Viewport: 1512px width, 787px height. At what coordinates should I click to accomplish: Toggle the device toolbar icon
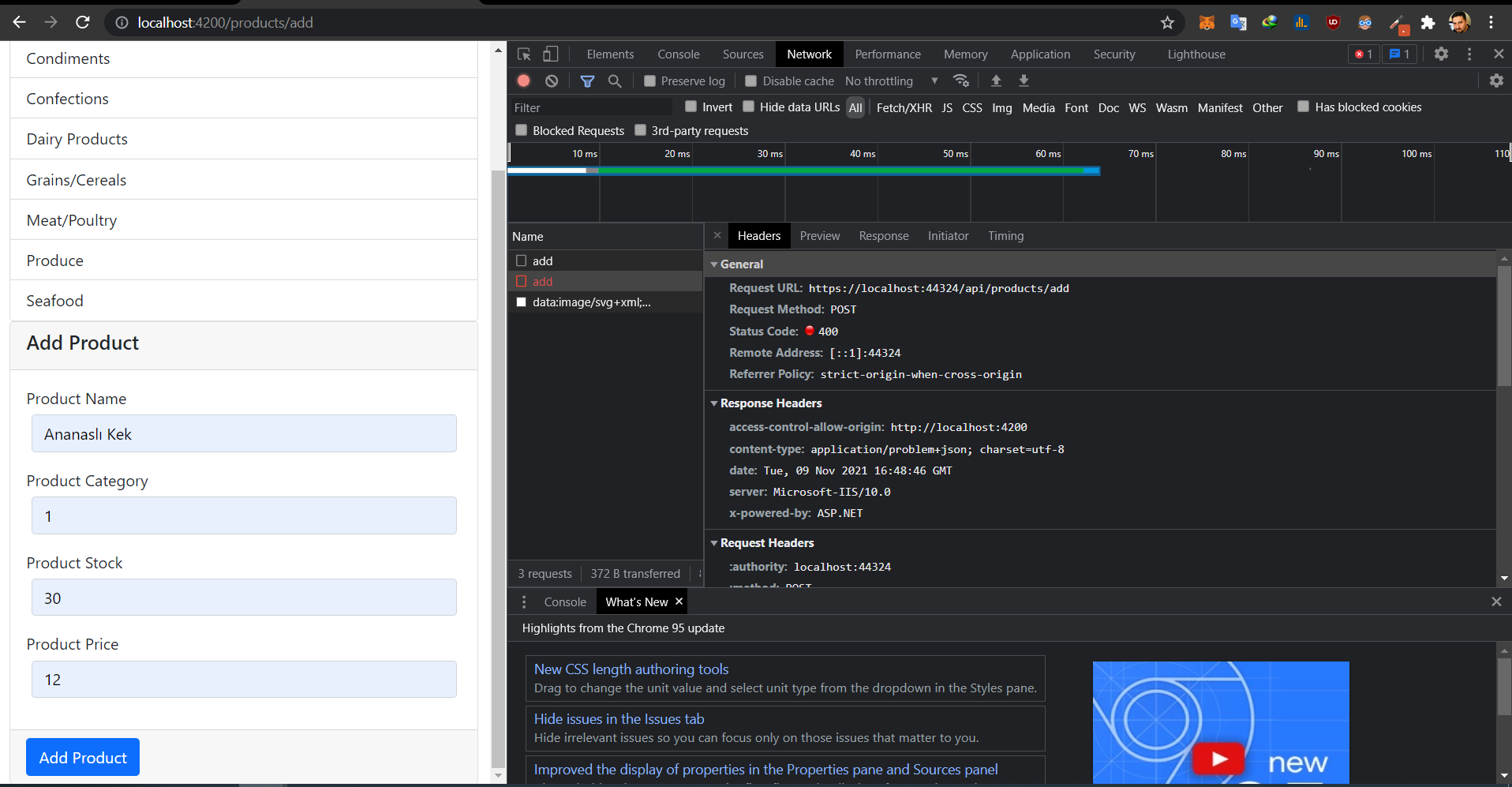[x=551, y=54]
